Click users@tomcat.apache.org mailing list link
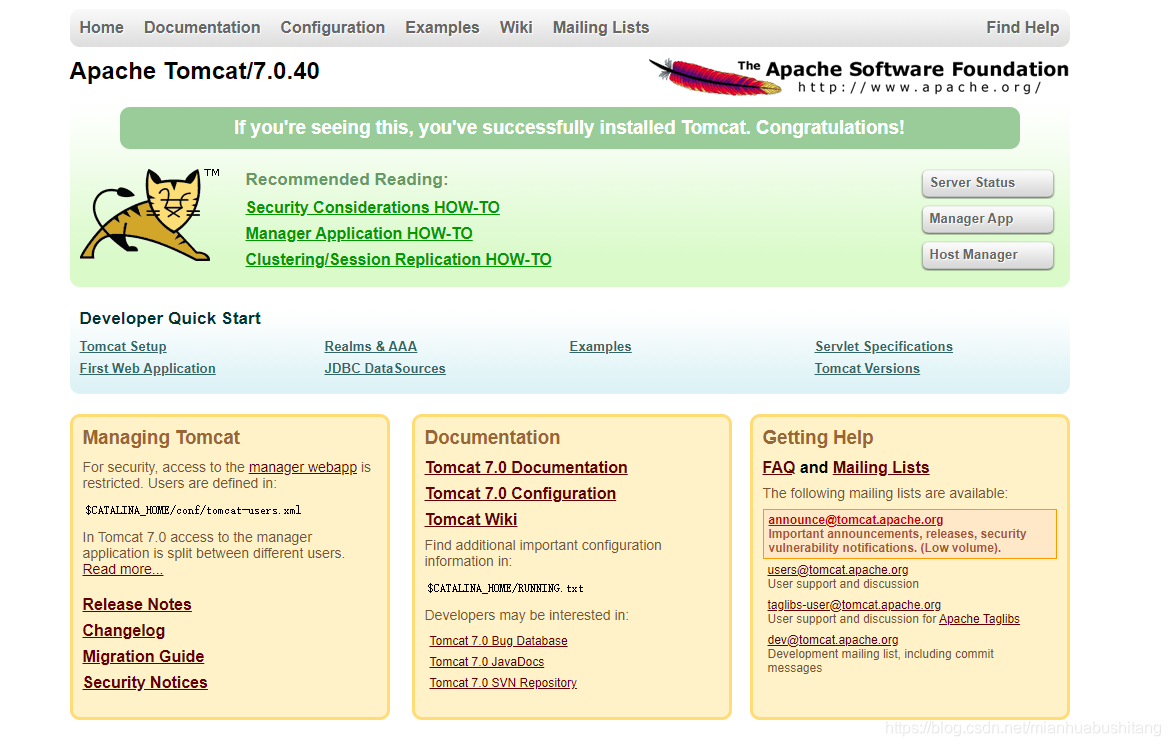This screenshot has height=746, width=1170. [x=838, y=570]
